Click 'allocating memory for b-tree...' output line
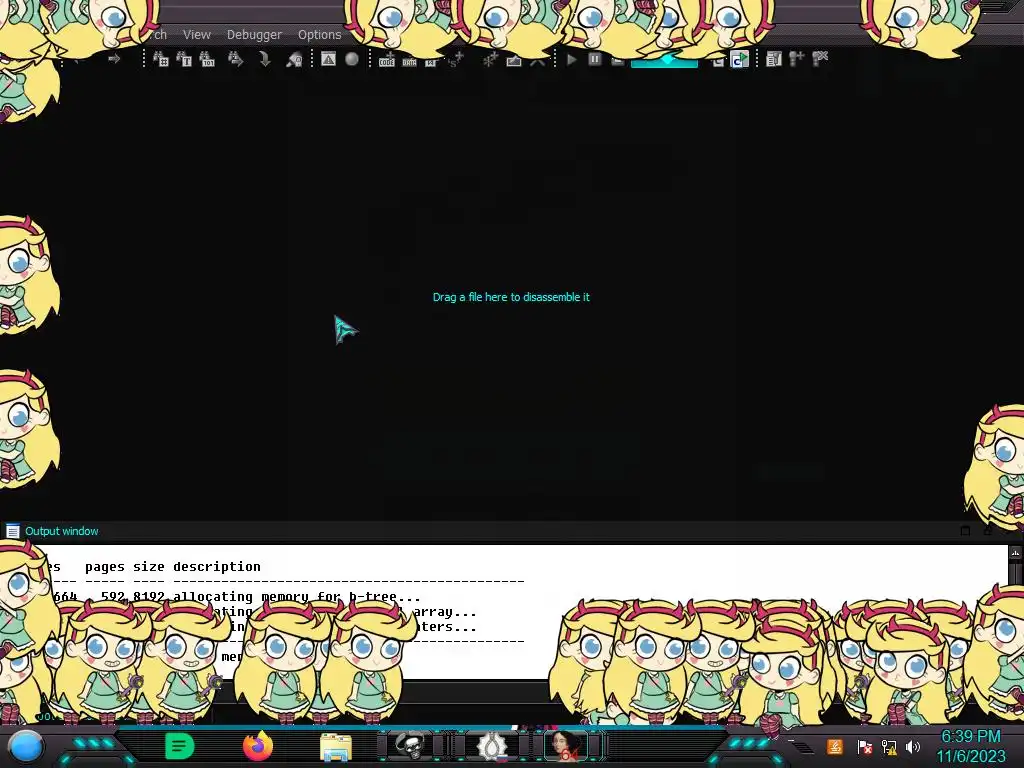Image resolution: width=1024 pixels, height=768 pixels. 296,596
